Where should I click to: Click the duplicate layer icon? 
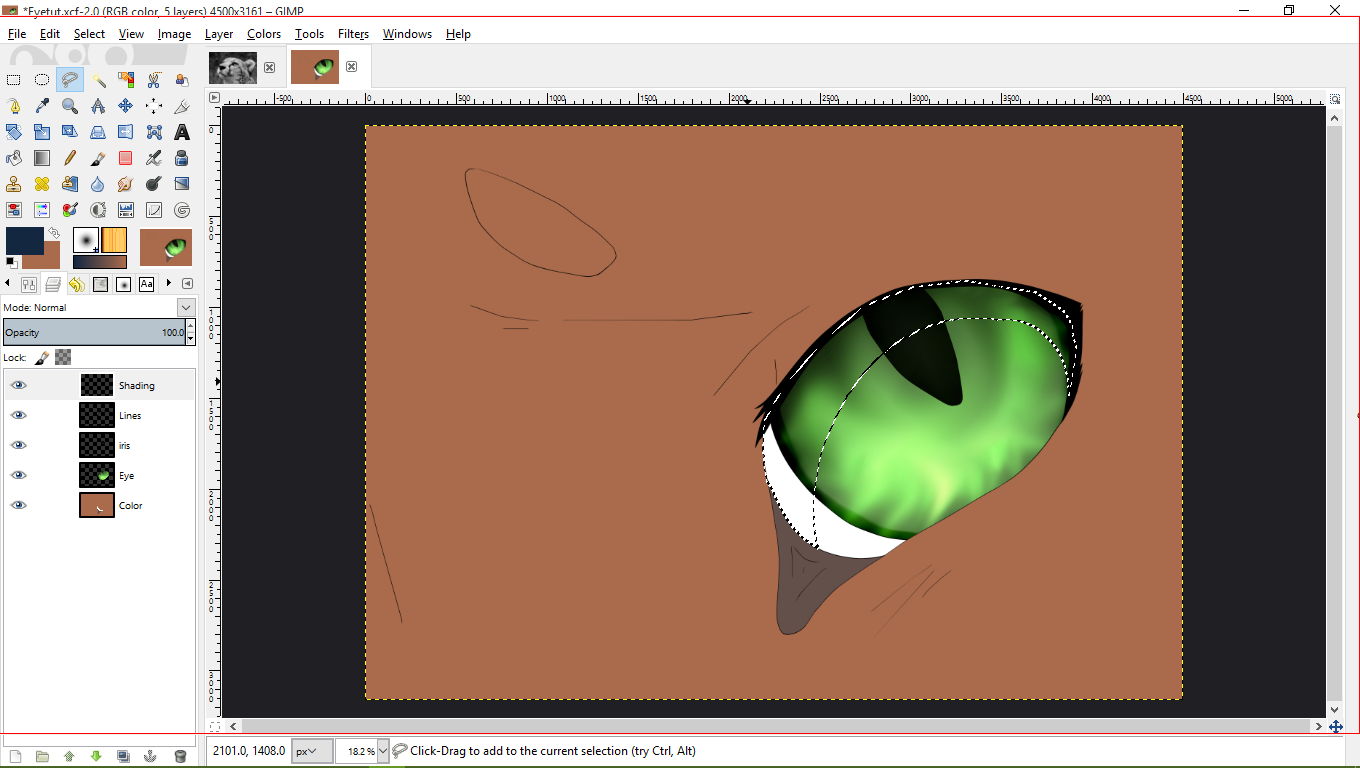(123, 757)
